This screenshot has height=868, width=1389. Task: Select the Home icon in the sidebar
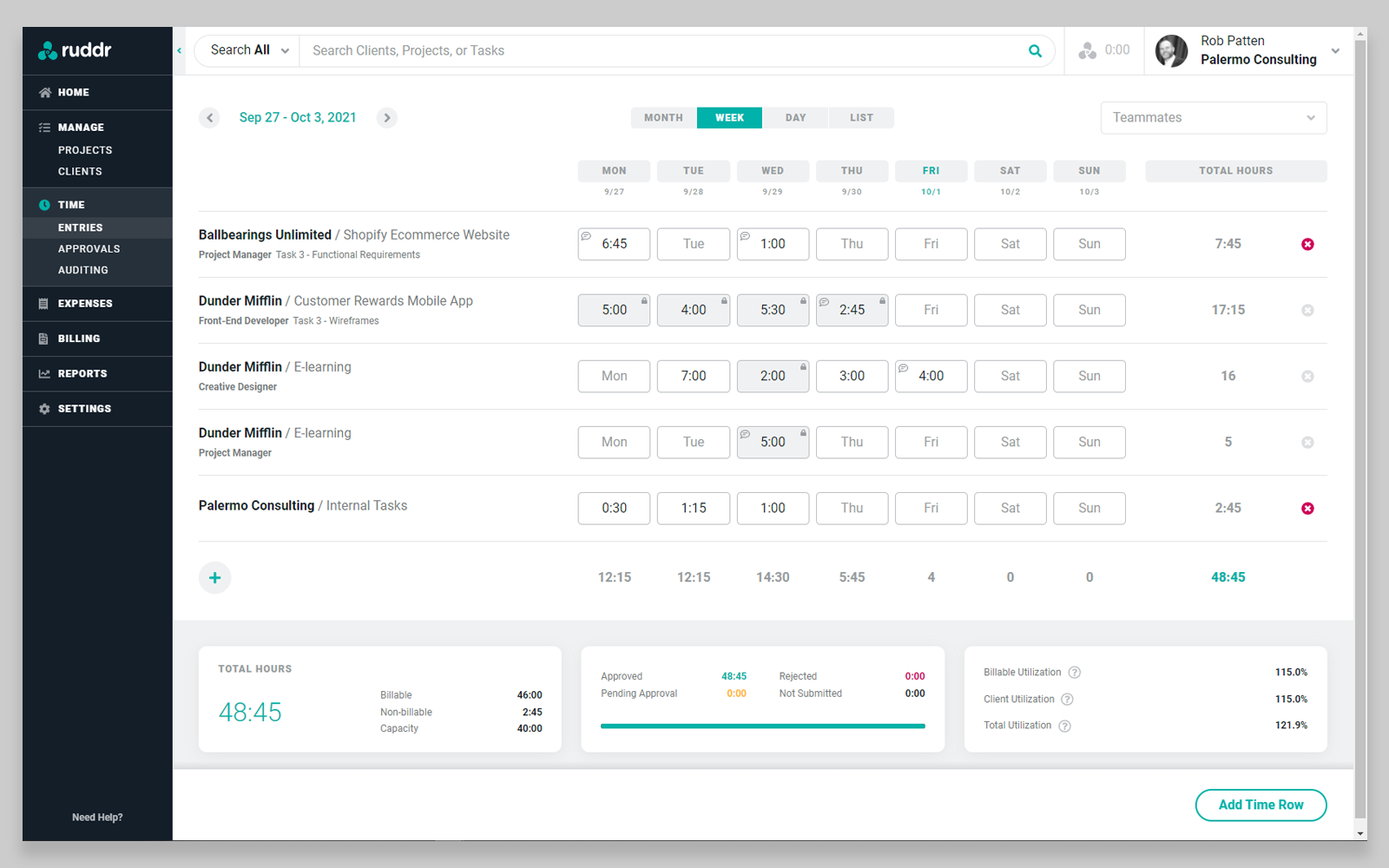(44, 92)
